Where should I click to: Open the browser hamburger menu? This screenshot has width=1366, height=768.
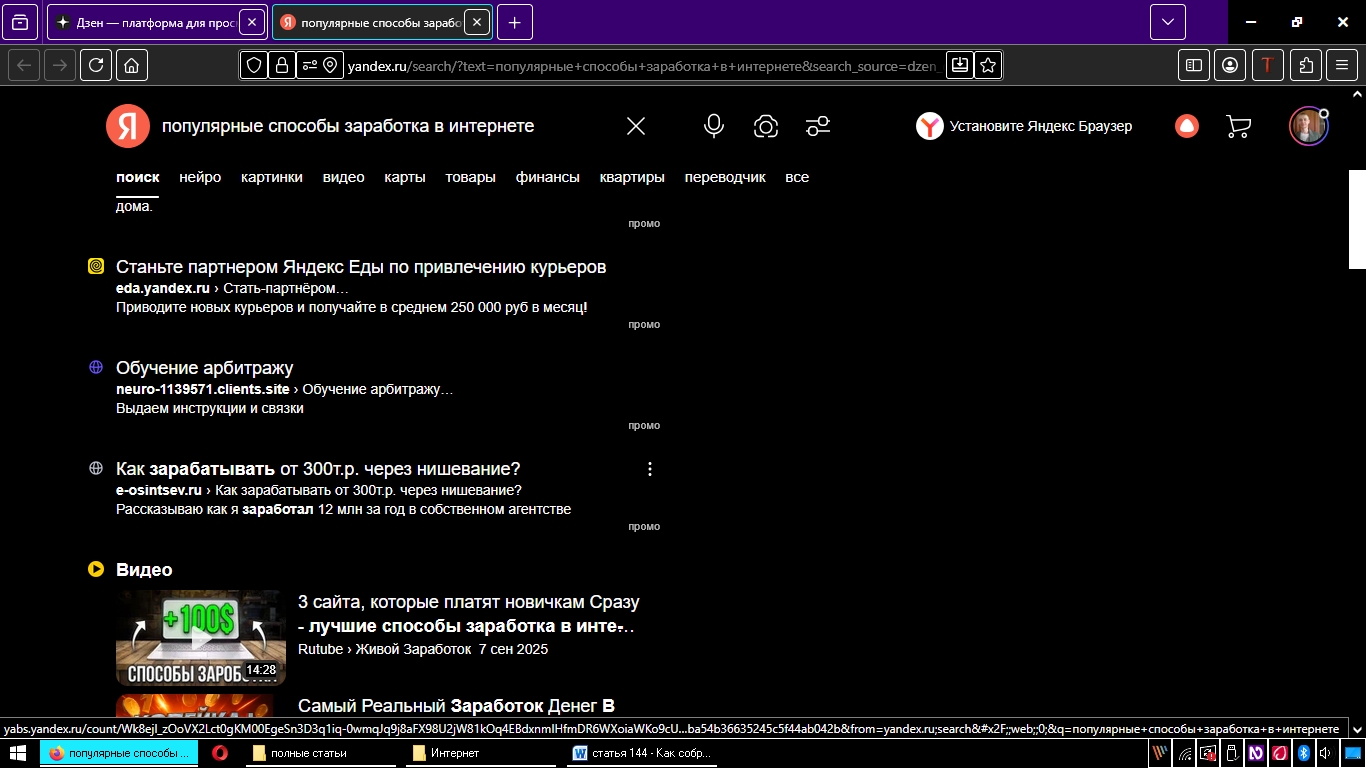coord(1341,65)
